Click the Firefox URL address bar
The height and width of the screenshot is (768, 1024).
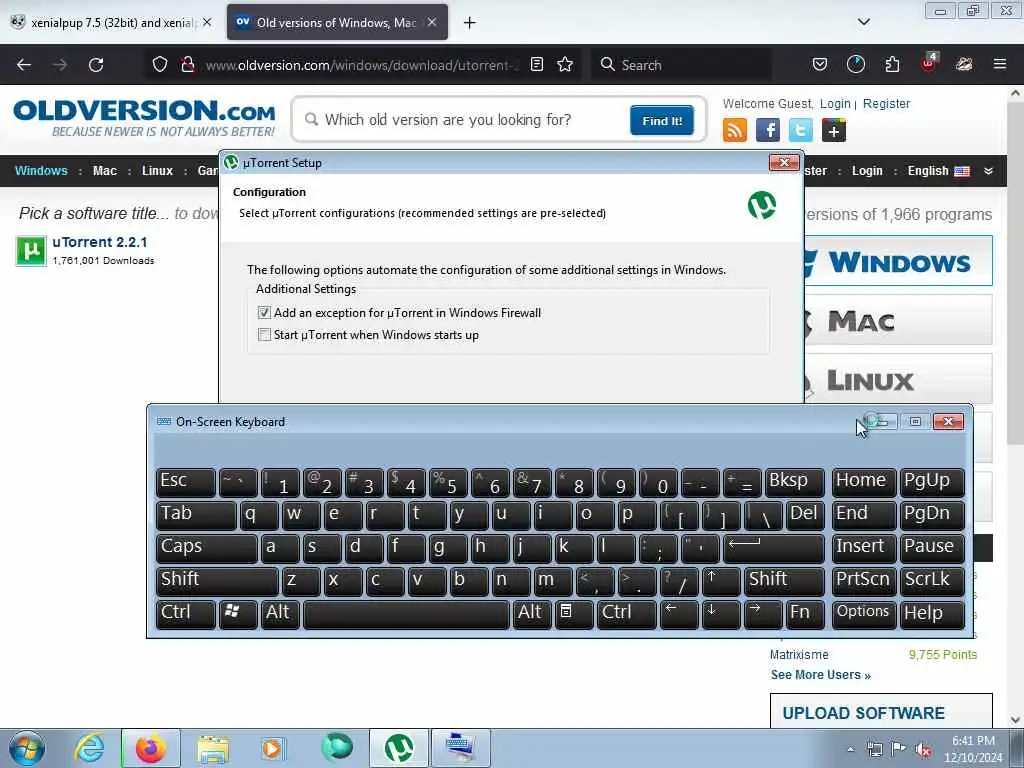tap(361, 65)
